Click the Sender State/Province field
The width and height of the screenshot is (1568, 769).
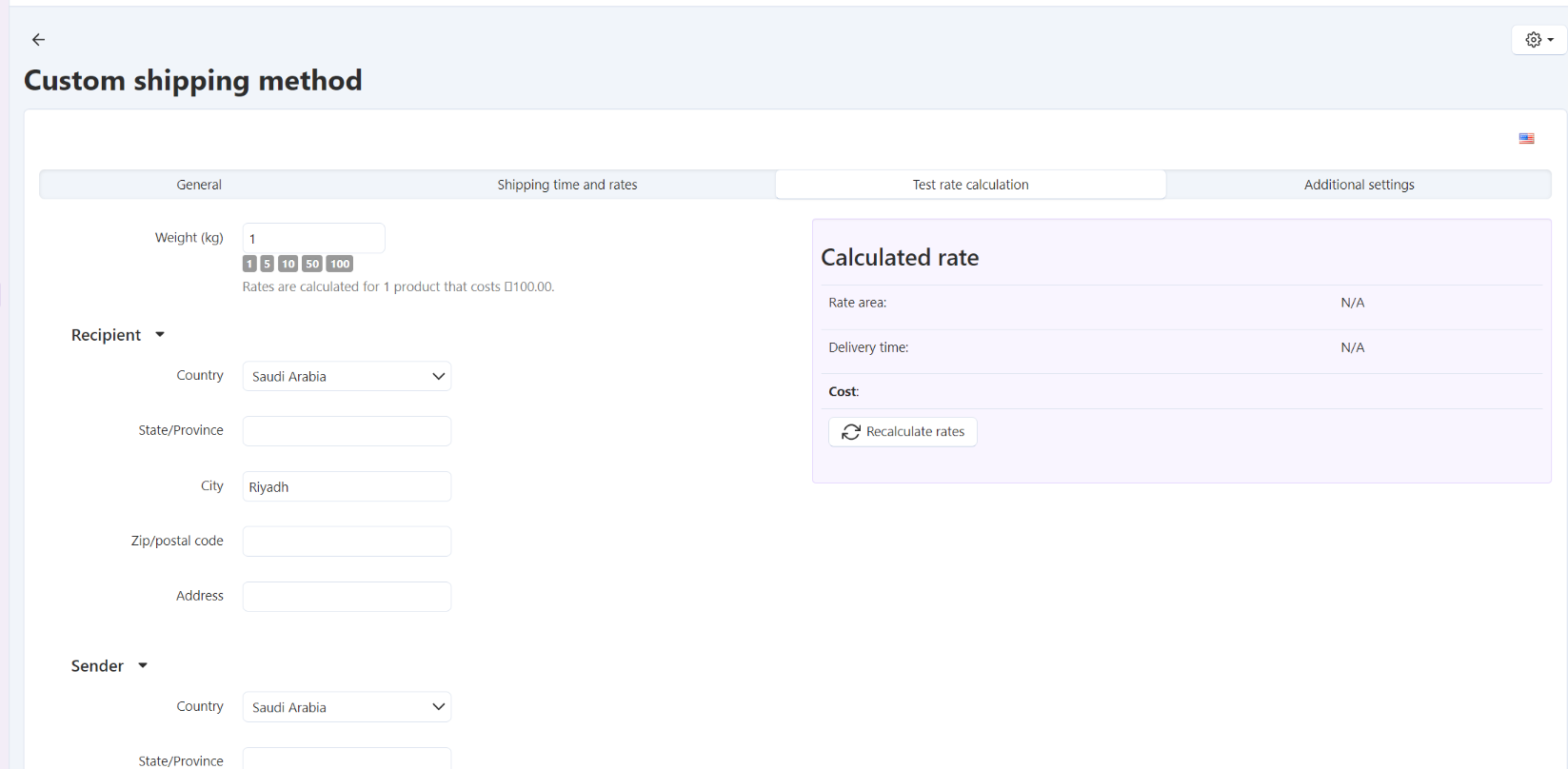[347, 759]
